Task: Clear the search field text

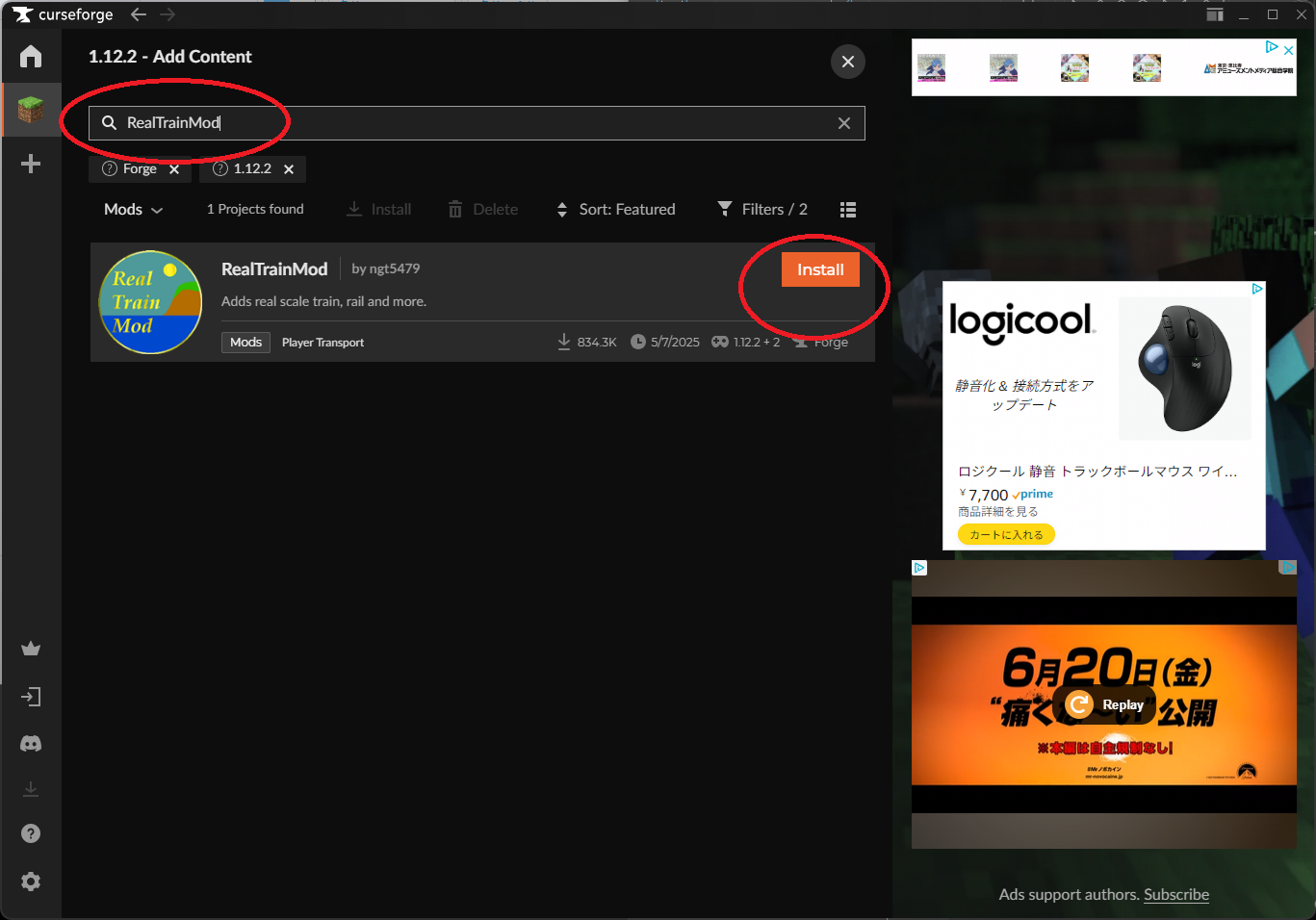Action: [x=844, y=123]
